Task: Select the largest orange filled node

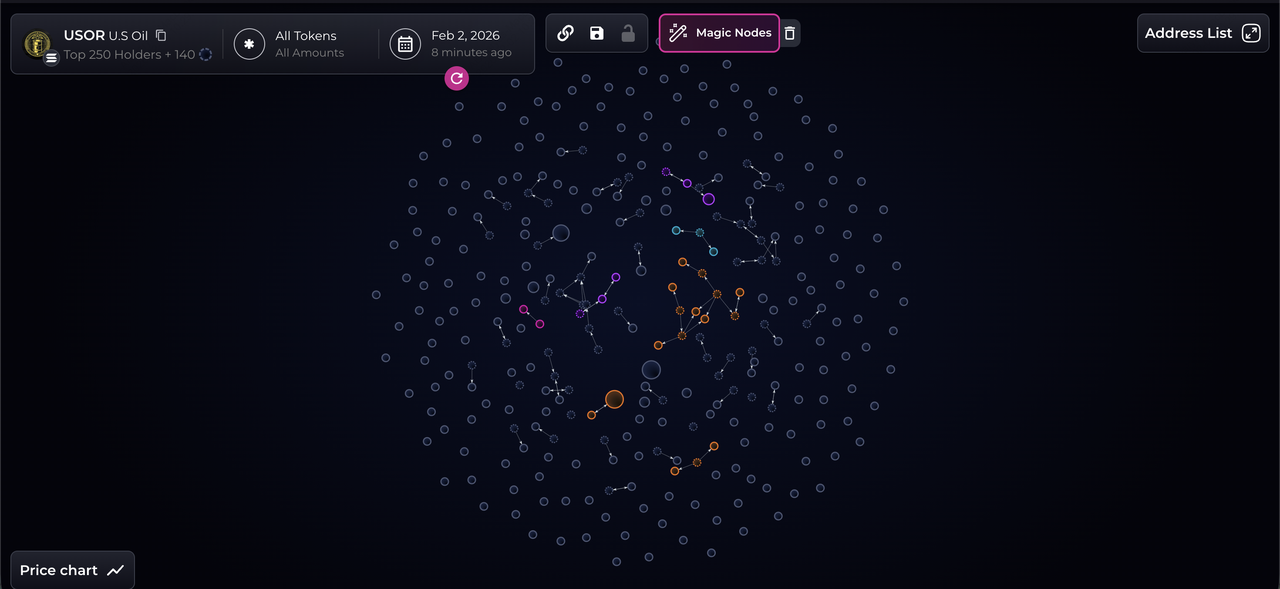Action: pos(614,399)
